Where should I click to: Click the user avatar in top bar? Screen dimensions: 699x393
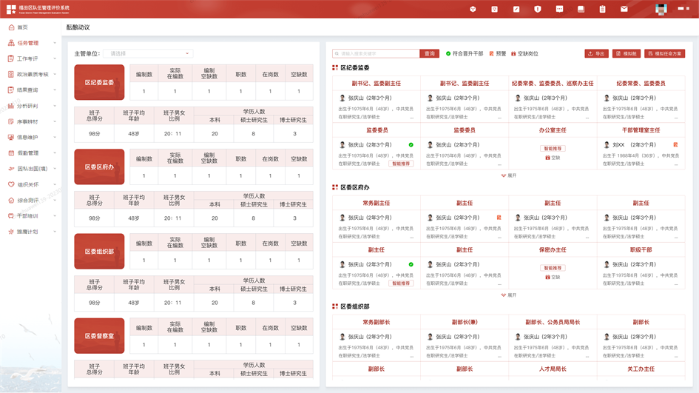coord(661,9)
